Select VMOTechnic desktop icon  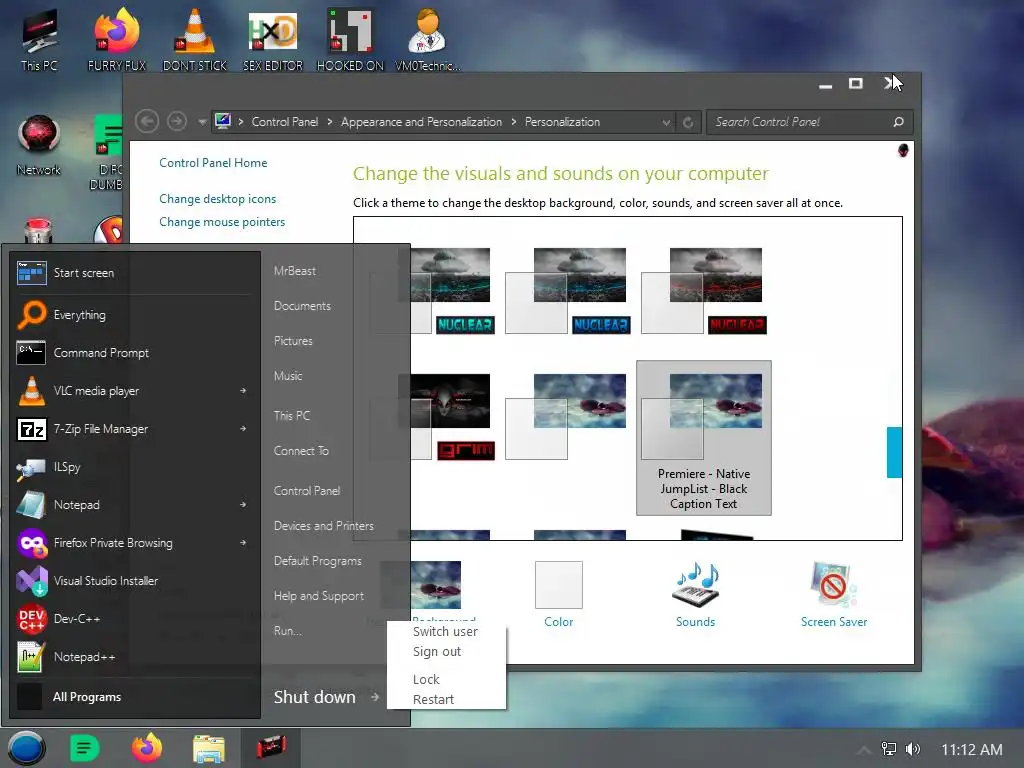428,40
